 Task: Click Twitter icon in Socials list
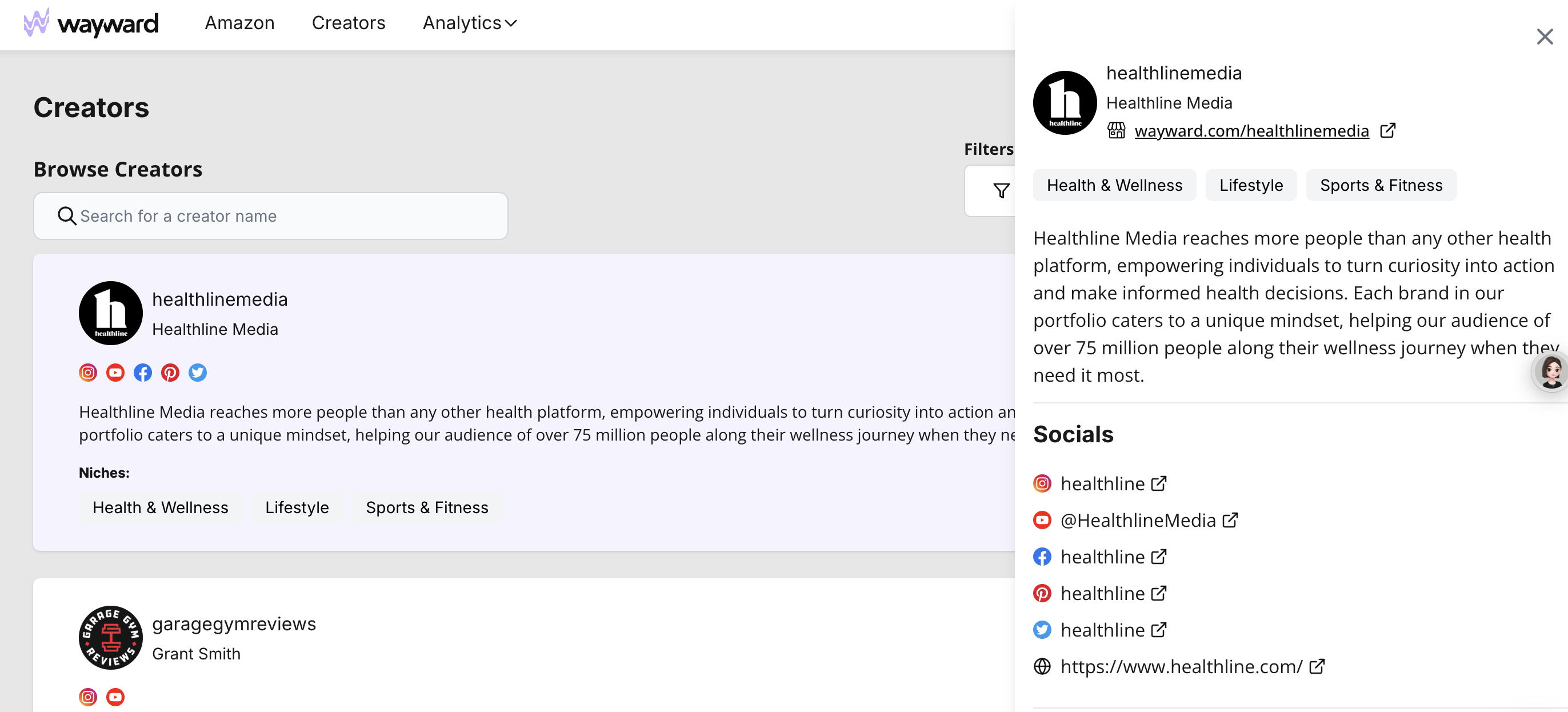click(1042, 629)
